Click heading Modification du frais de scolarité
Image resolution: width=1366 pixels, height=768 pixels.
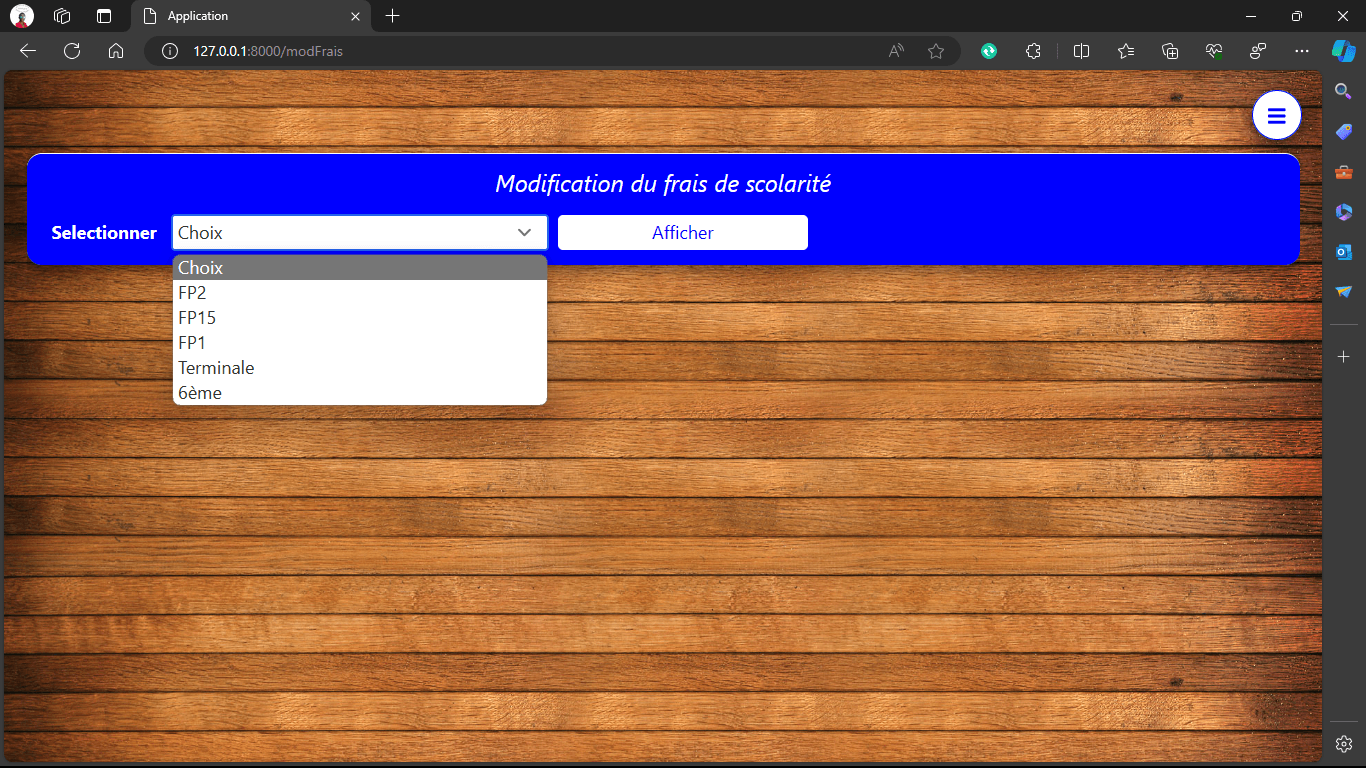point(663,184)
